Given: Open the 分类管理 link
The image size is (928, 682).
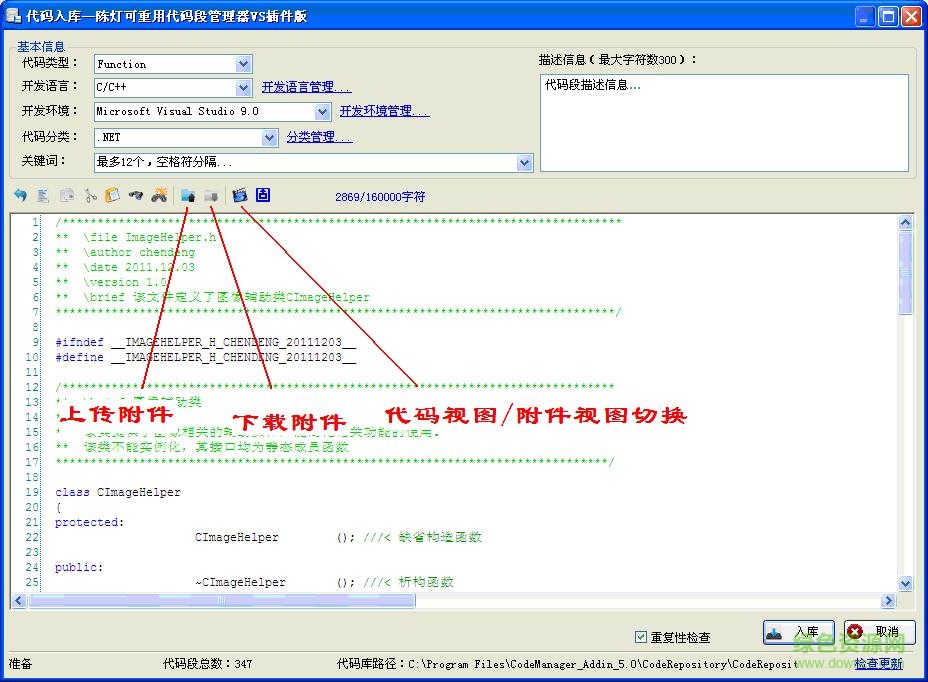Looking at the screenshot, I should pos(319,137).
